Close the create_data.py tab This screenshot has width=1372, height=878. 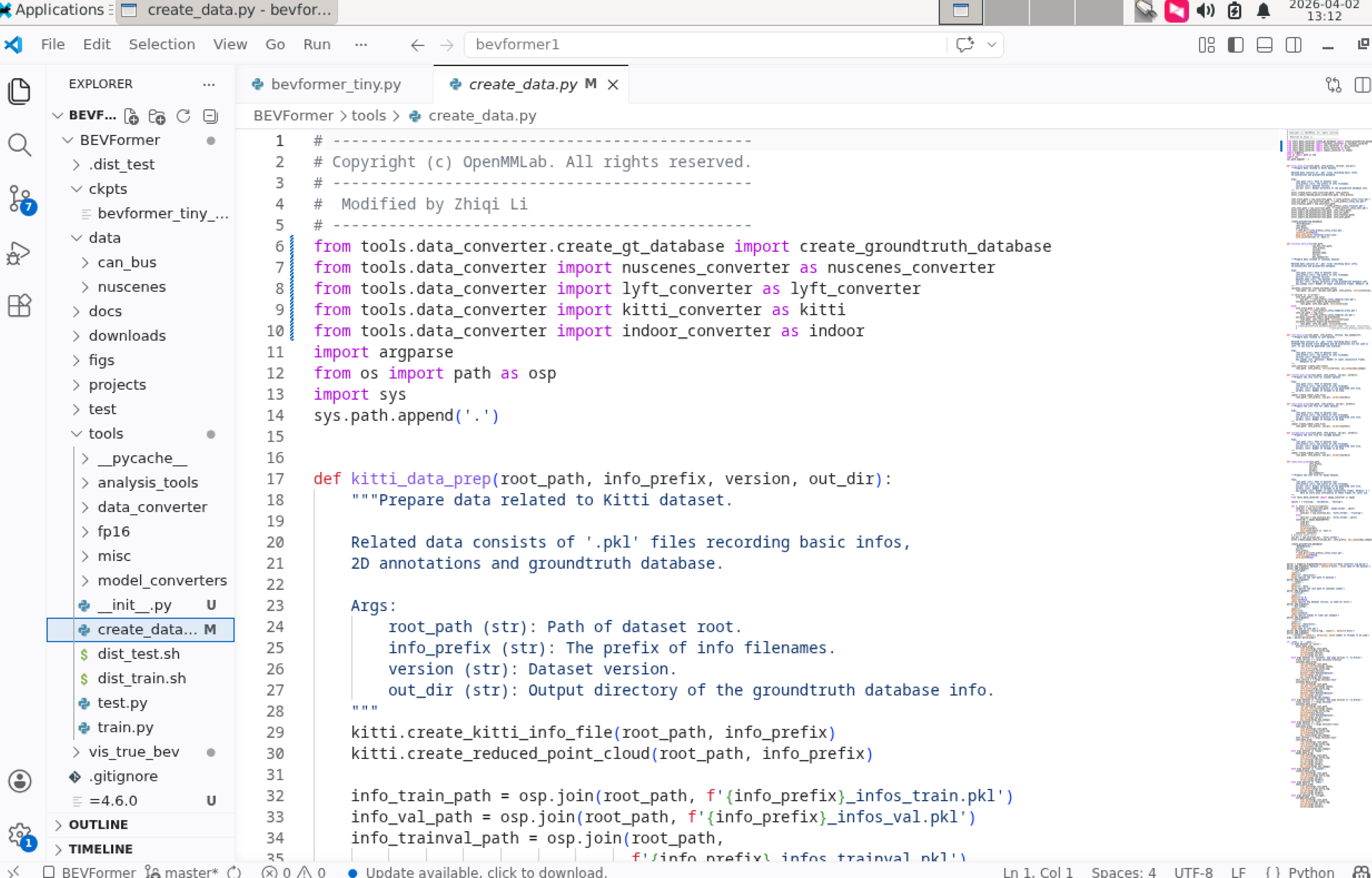click(613, 85)
